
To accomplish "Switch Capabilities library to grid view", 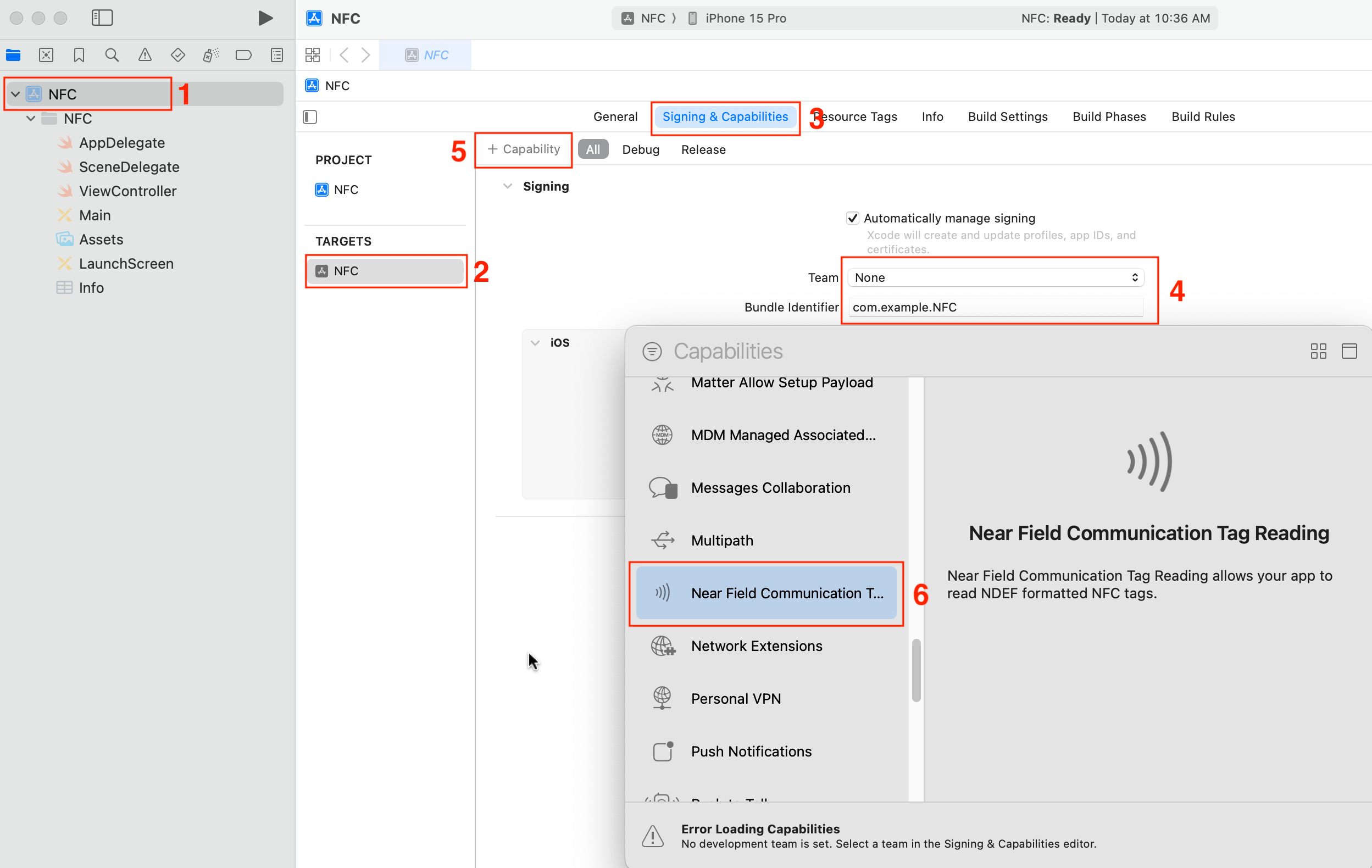I will coord(1318,351).
